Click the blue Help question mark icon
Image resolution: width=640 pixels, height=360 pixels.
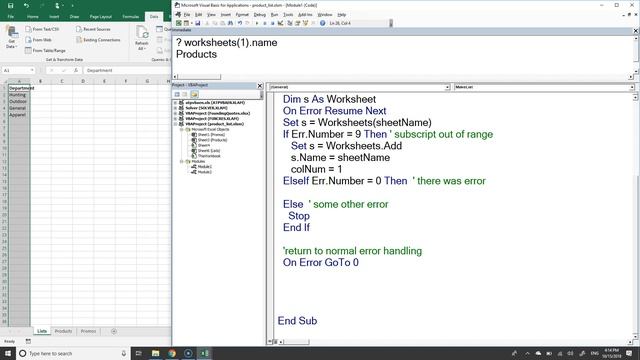pos(322,23)
